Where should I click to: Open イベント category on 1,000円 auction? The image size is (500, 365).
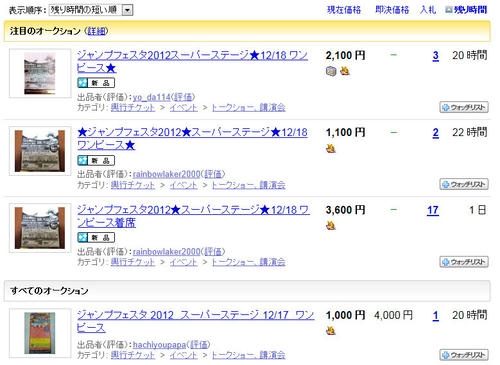tap(184, 355)
